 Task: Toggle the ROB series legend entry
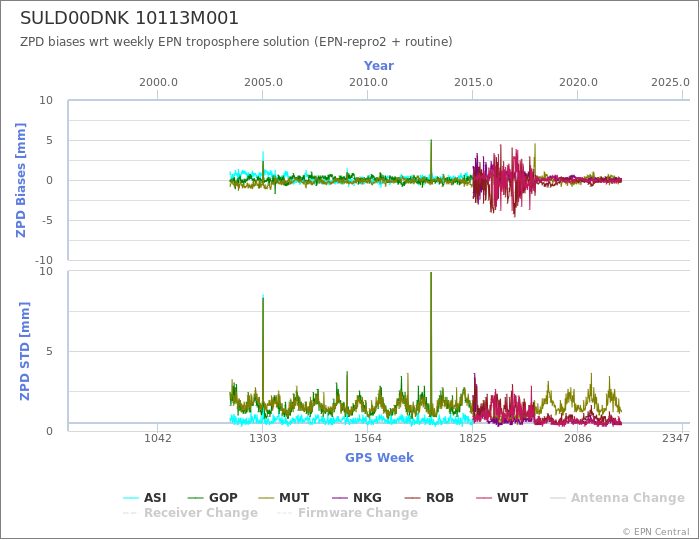429,498
